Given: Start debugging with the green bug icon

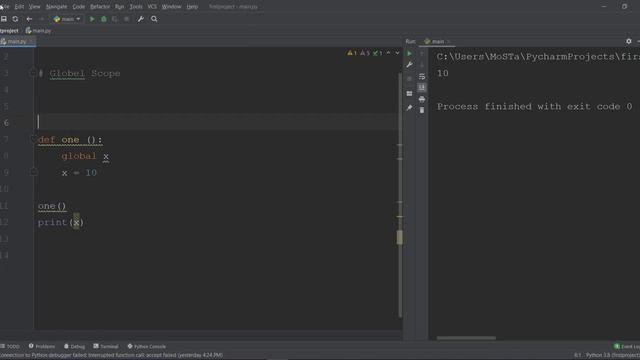Looking at the screenshot, I should point(104,19).
